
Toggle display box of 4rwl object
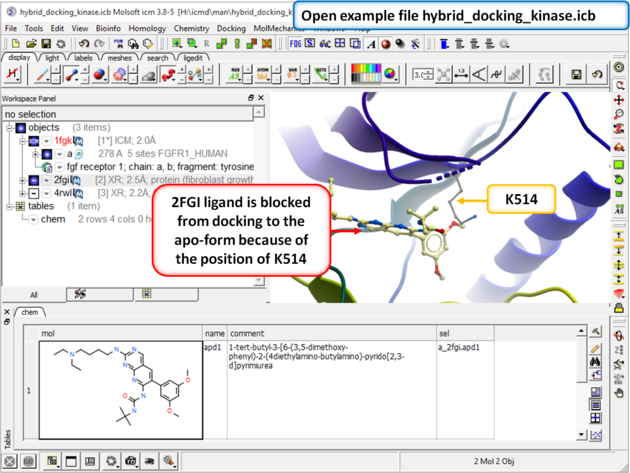(x=33, y=193)
